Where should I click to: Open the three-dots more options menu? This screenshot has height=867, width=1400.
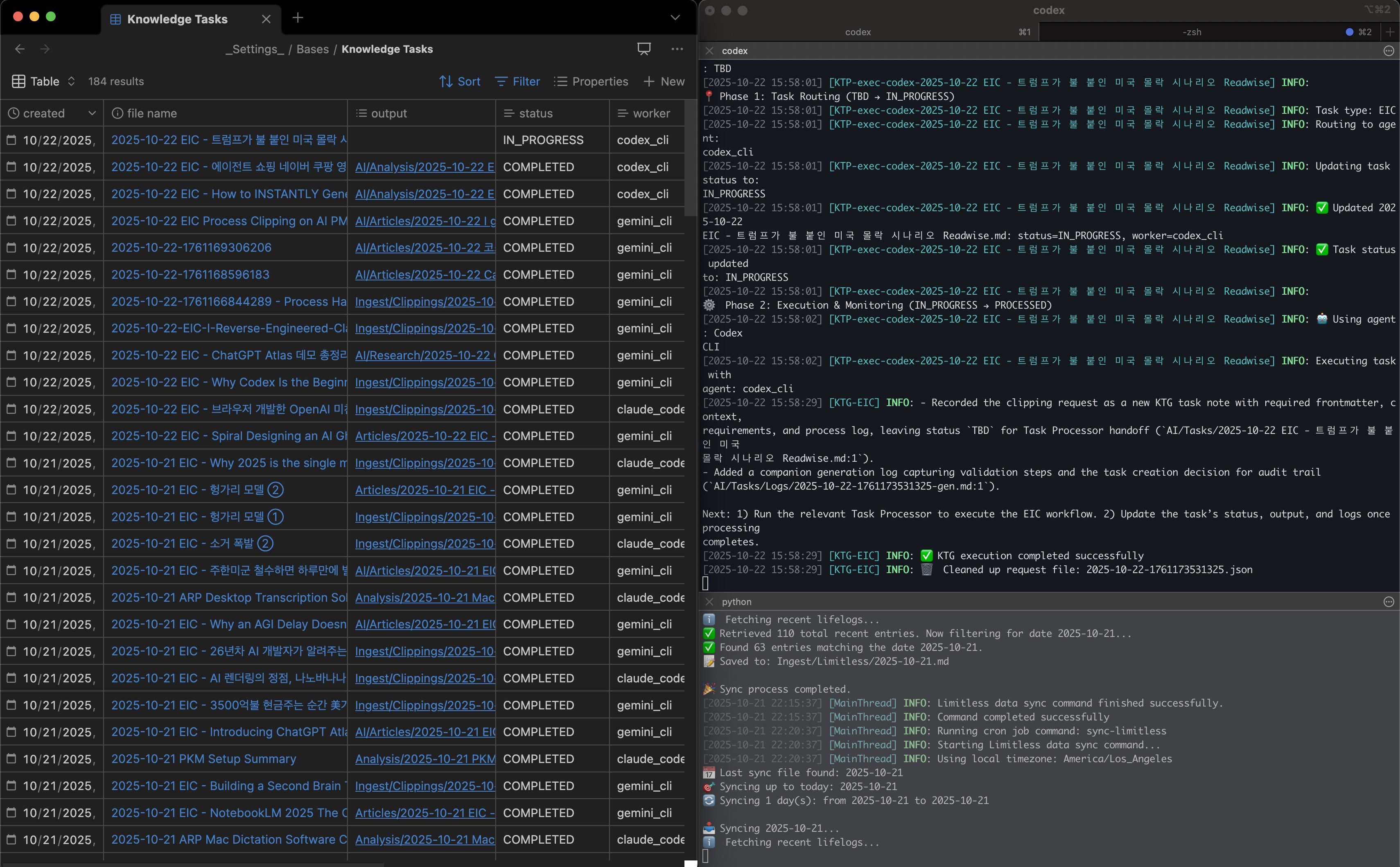coord(677,49)
